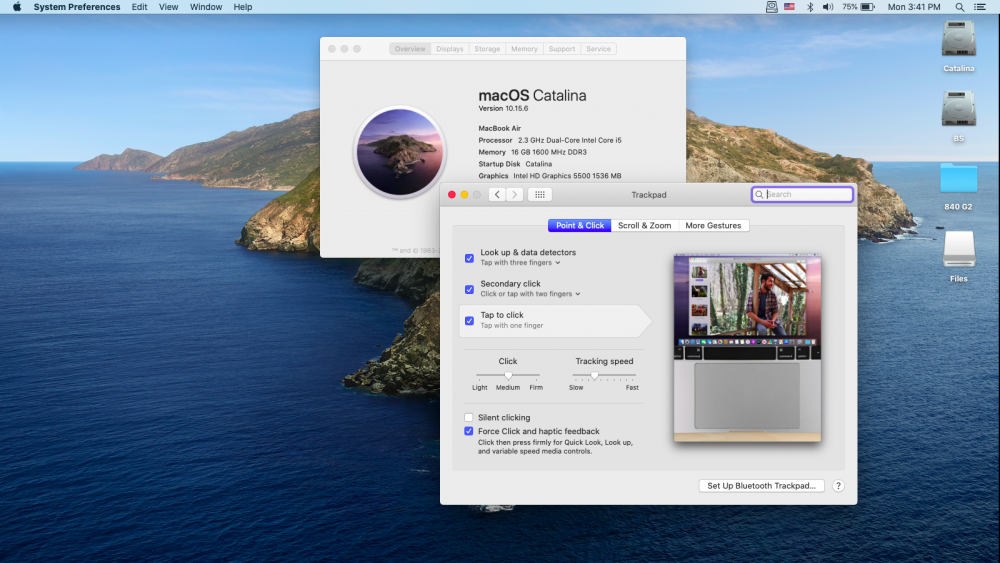1000x563 pixels.
Task: Click the Tracking speed slider
Action: [x=604, y=376]
